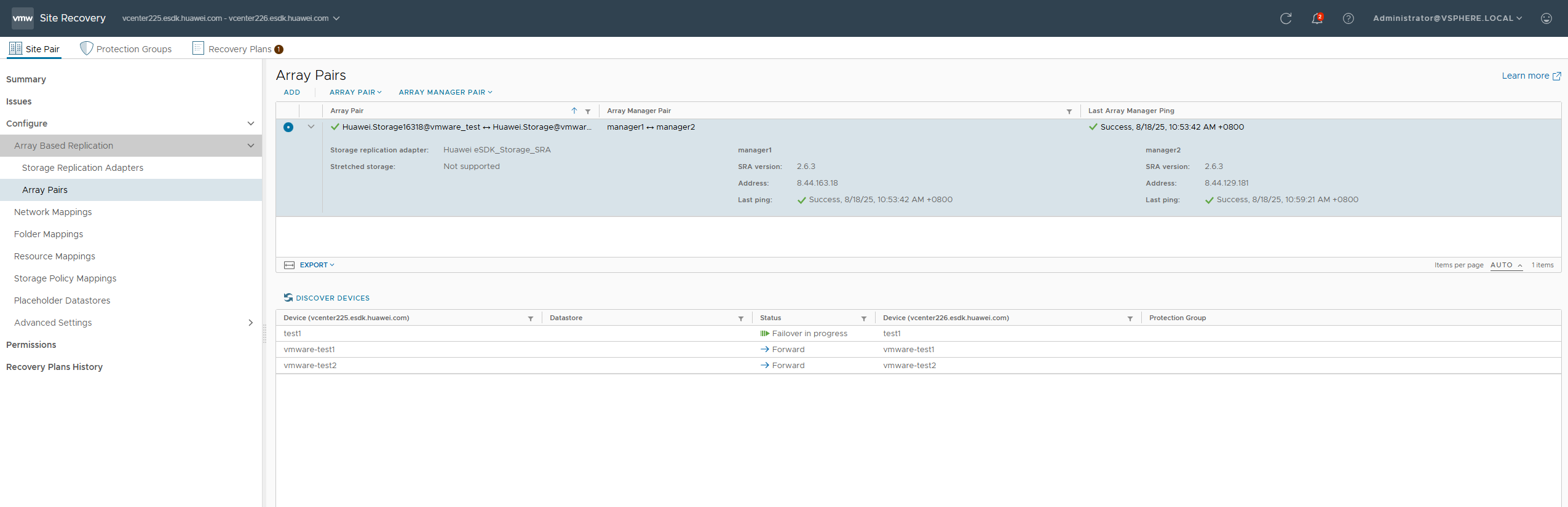This screenshot has height=507, width=1568.
Task: Open Summary in the sidebar
Action: [x=26, y=79]
